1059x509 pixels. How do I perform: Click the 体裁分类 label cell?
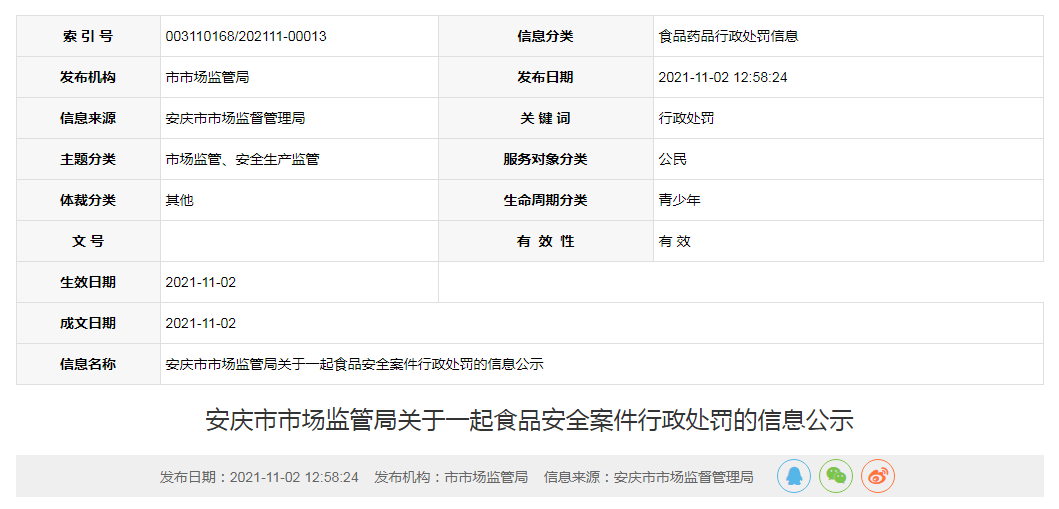88,200
